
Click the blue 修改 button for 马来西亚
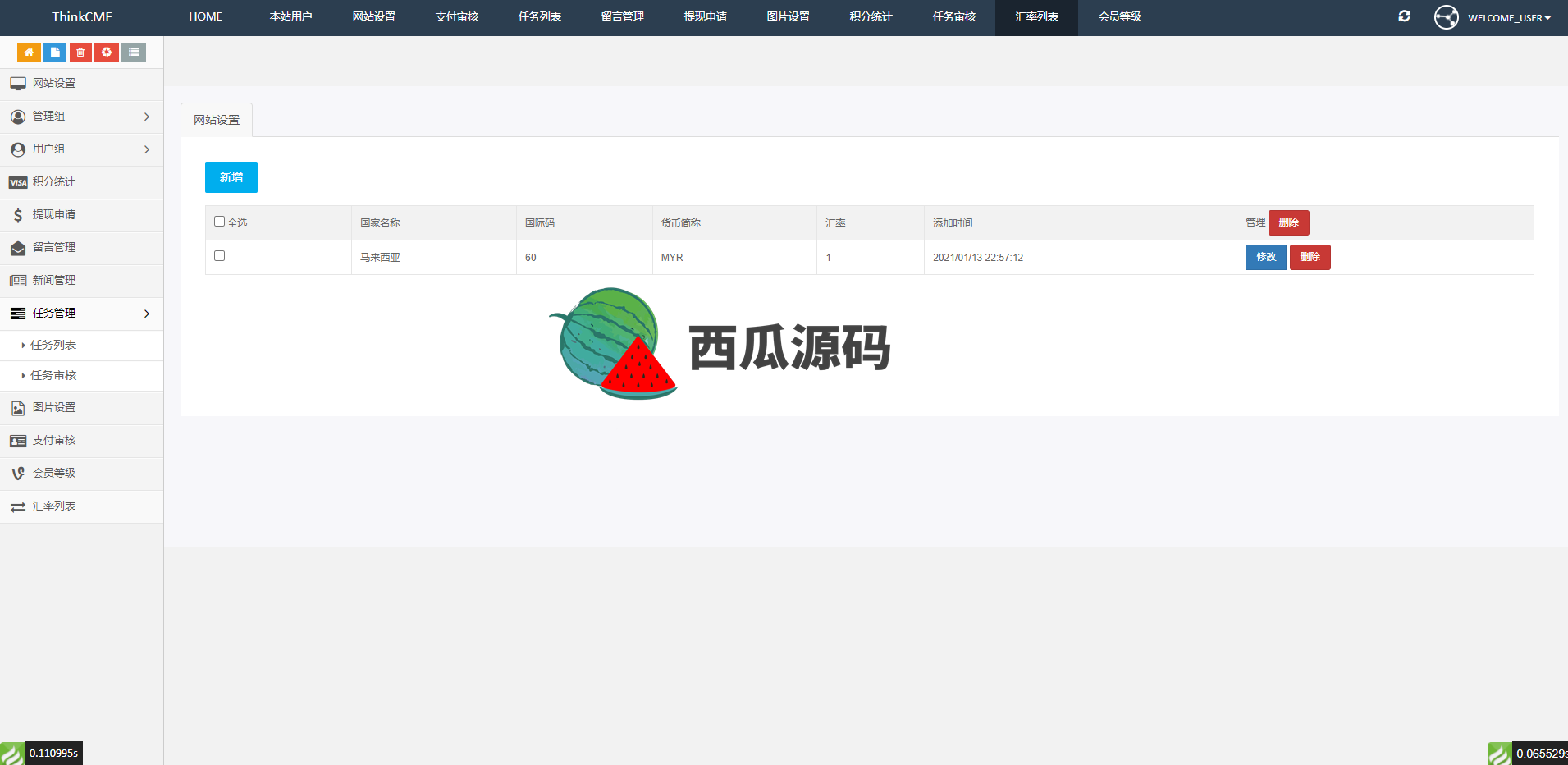pyautogui.click(x=1266, y=257)
